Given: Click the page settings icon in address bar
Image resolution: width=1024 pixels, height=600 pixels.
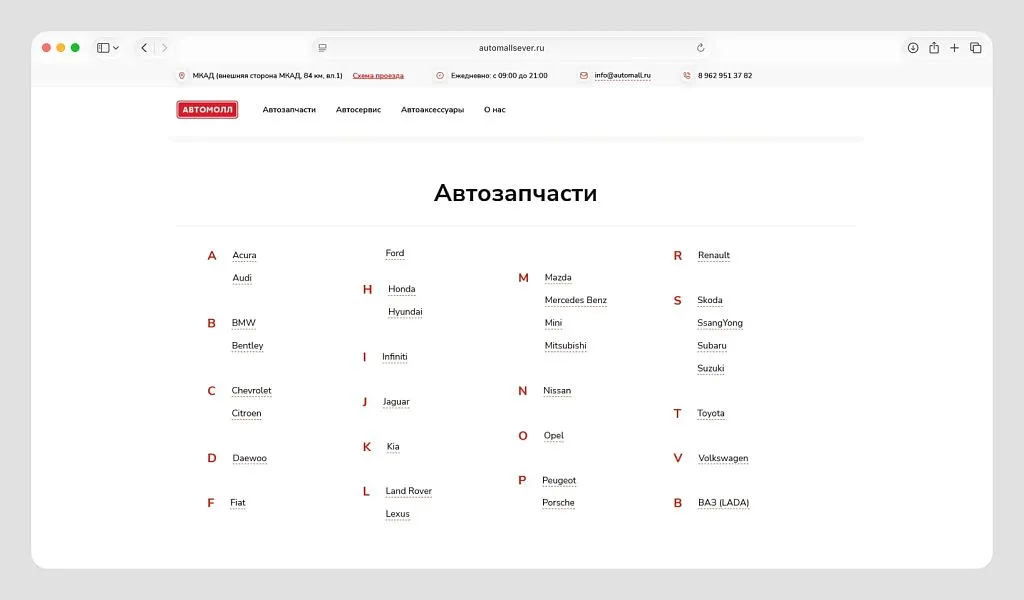Looking at the screenshot, I should point(323,48).
